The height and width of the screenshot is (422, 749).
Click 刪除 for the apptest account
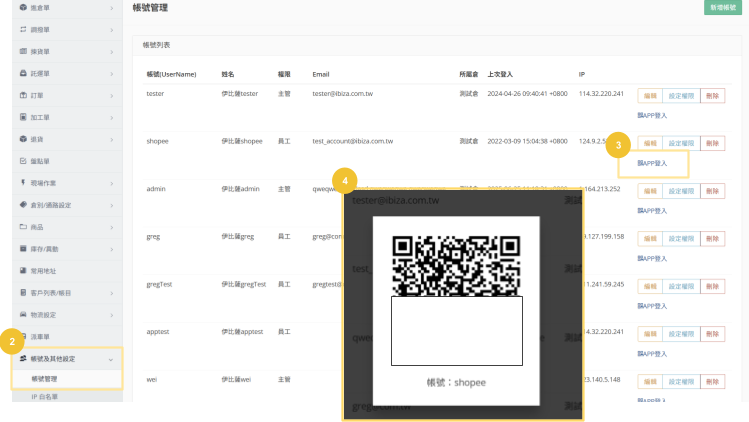point(713,334)
